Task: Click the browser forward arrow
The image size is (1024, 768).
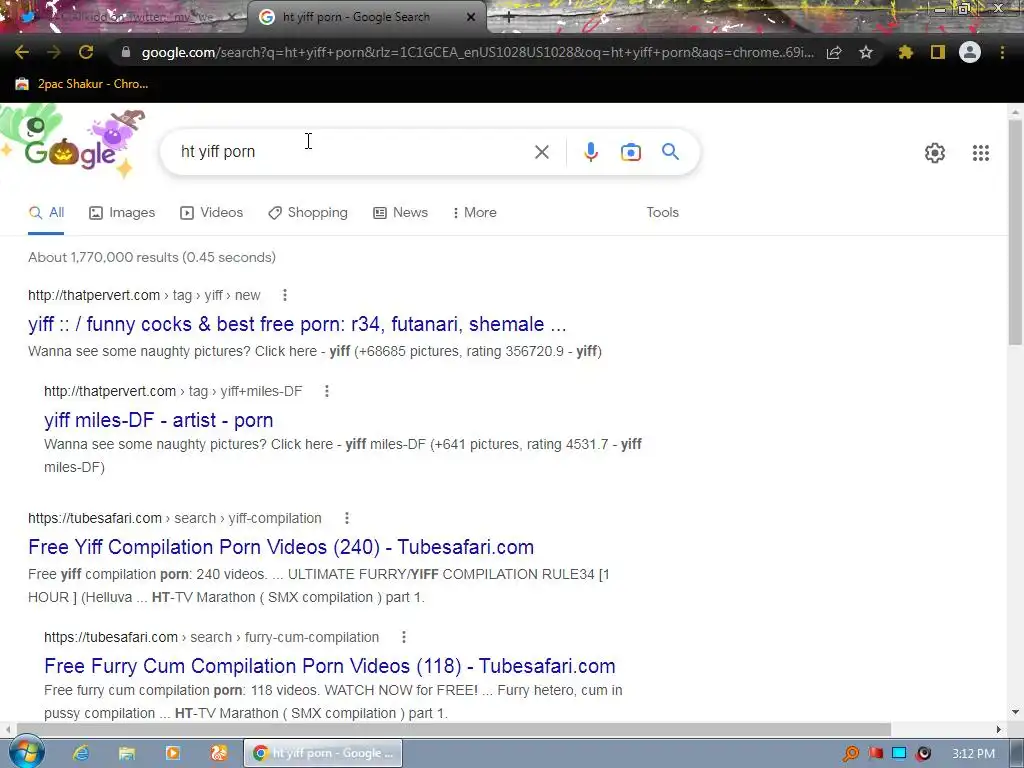Action: click(x=54, y=52)
